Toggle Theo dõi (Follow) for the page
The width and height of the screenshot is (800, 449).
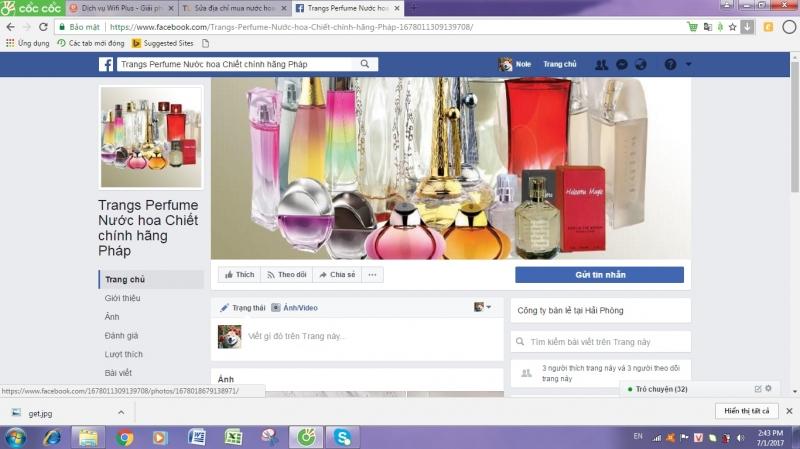coord(286,274)
